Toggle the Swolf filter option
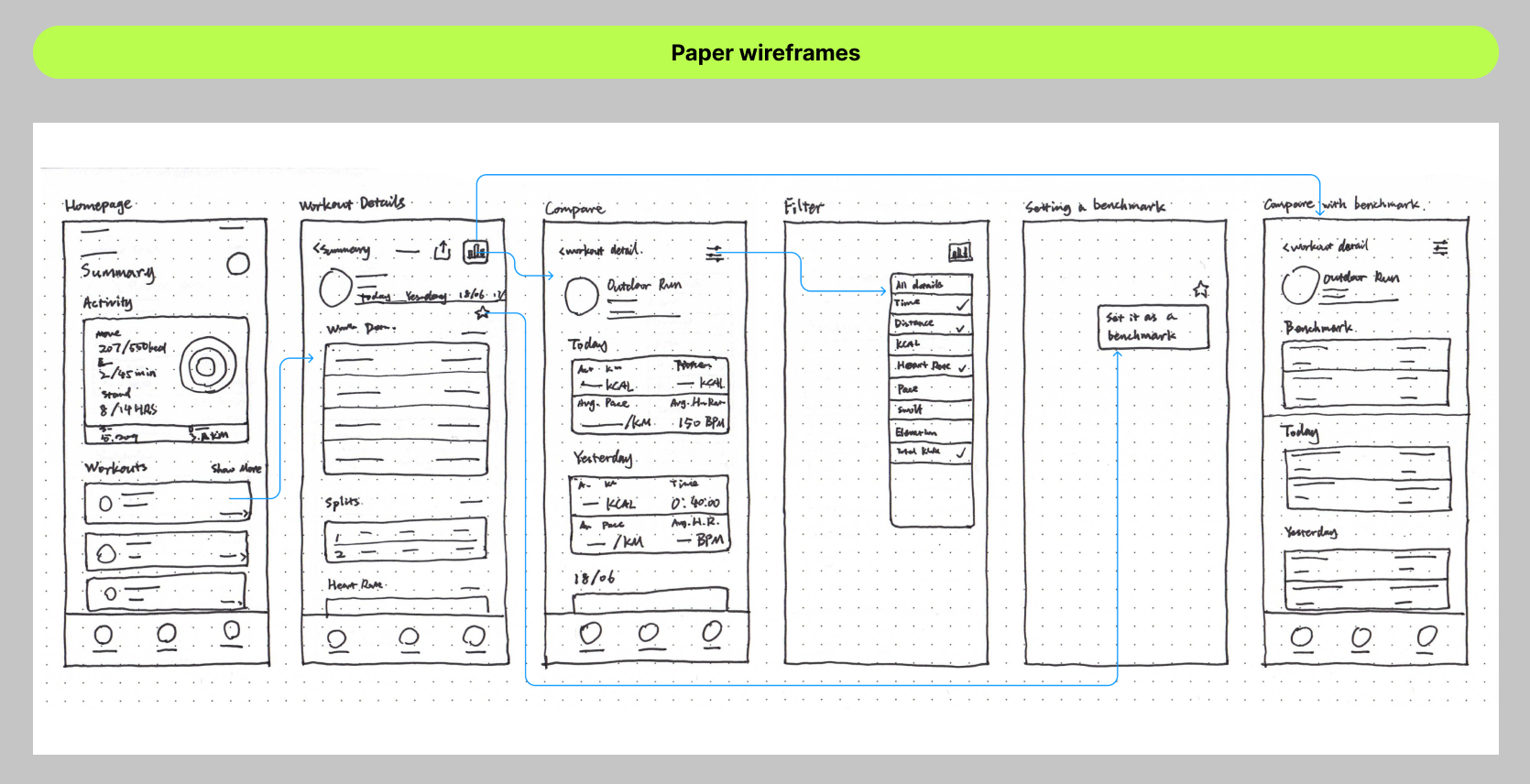This screenshot has height=784, width=1530. click(x=932, y=409)
